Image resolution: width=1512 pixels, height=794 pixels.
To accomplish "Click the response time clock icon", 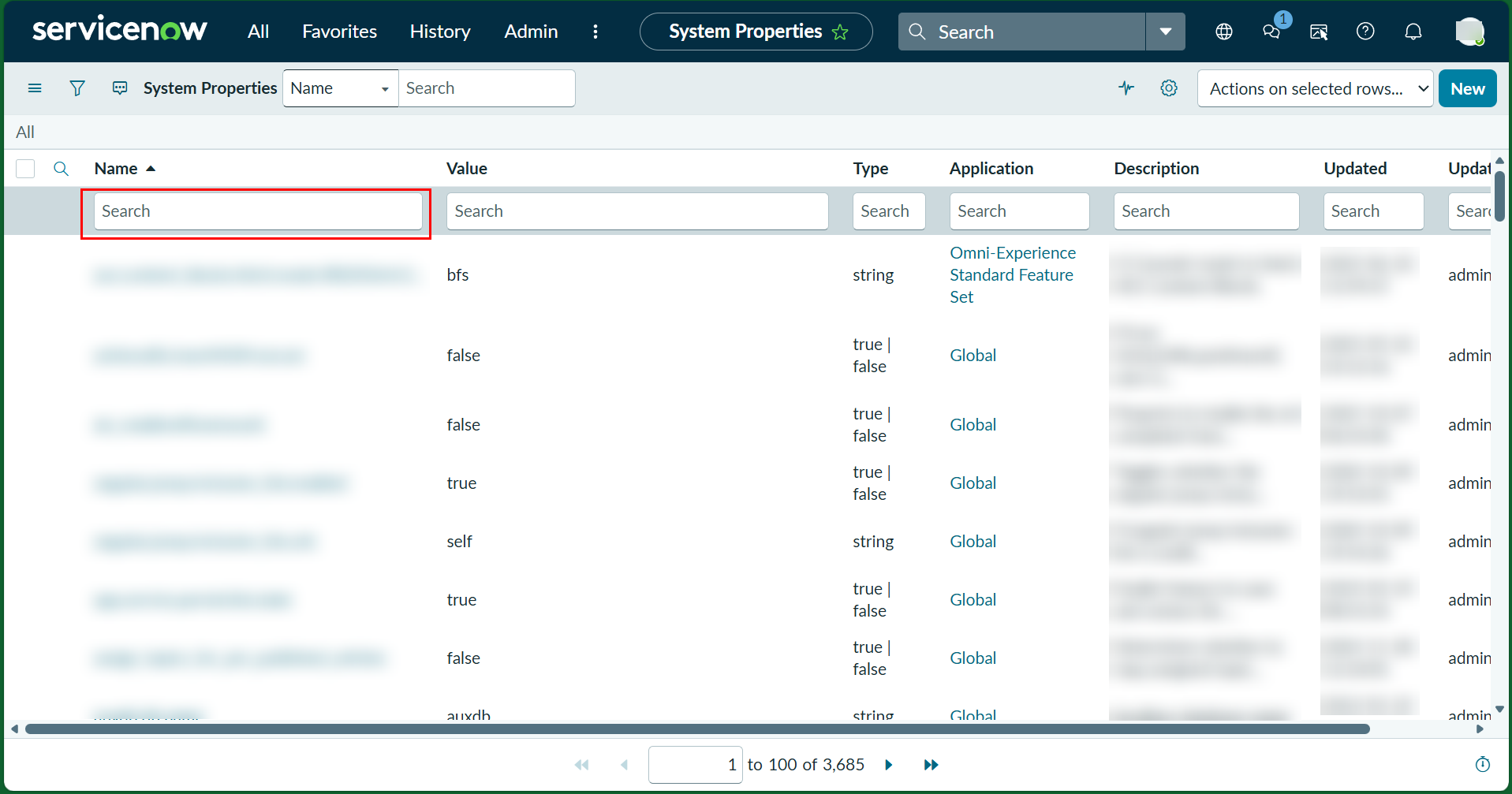I will point(1483,764).
